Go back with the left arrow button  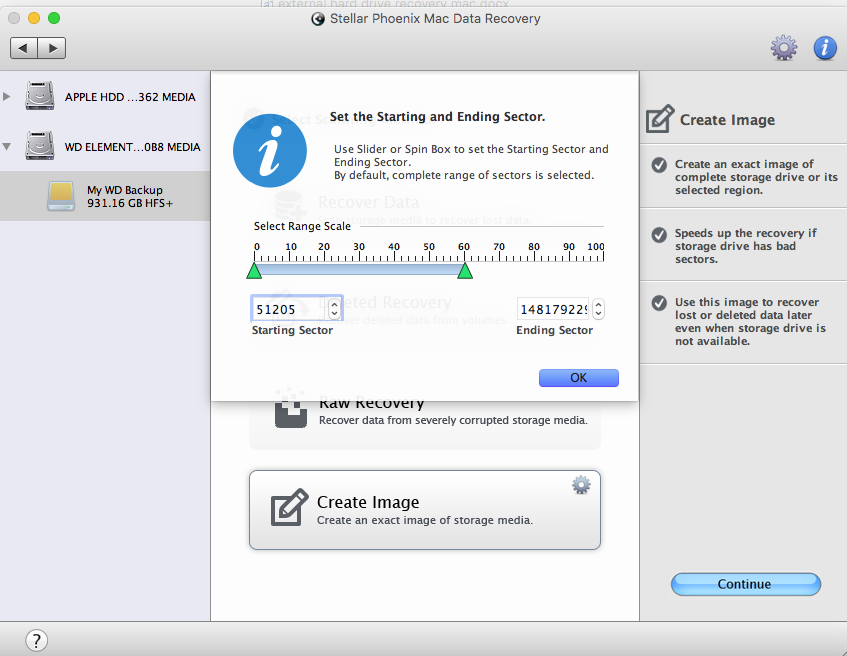click(24, 48)
